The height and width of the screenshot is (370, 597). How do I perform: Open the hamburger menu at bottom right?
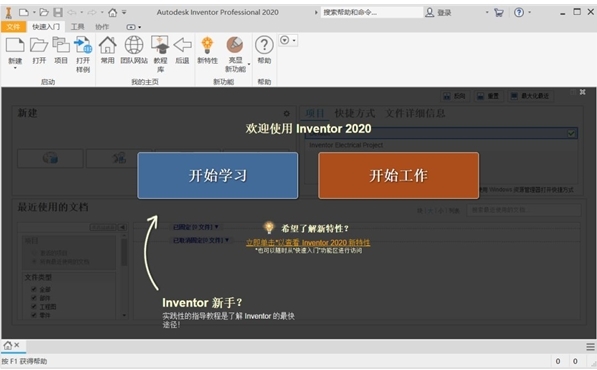[590, 347]
